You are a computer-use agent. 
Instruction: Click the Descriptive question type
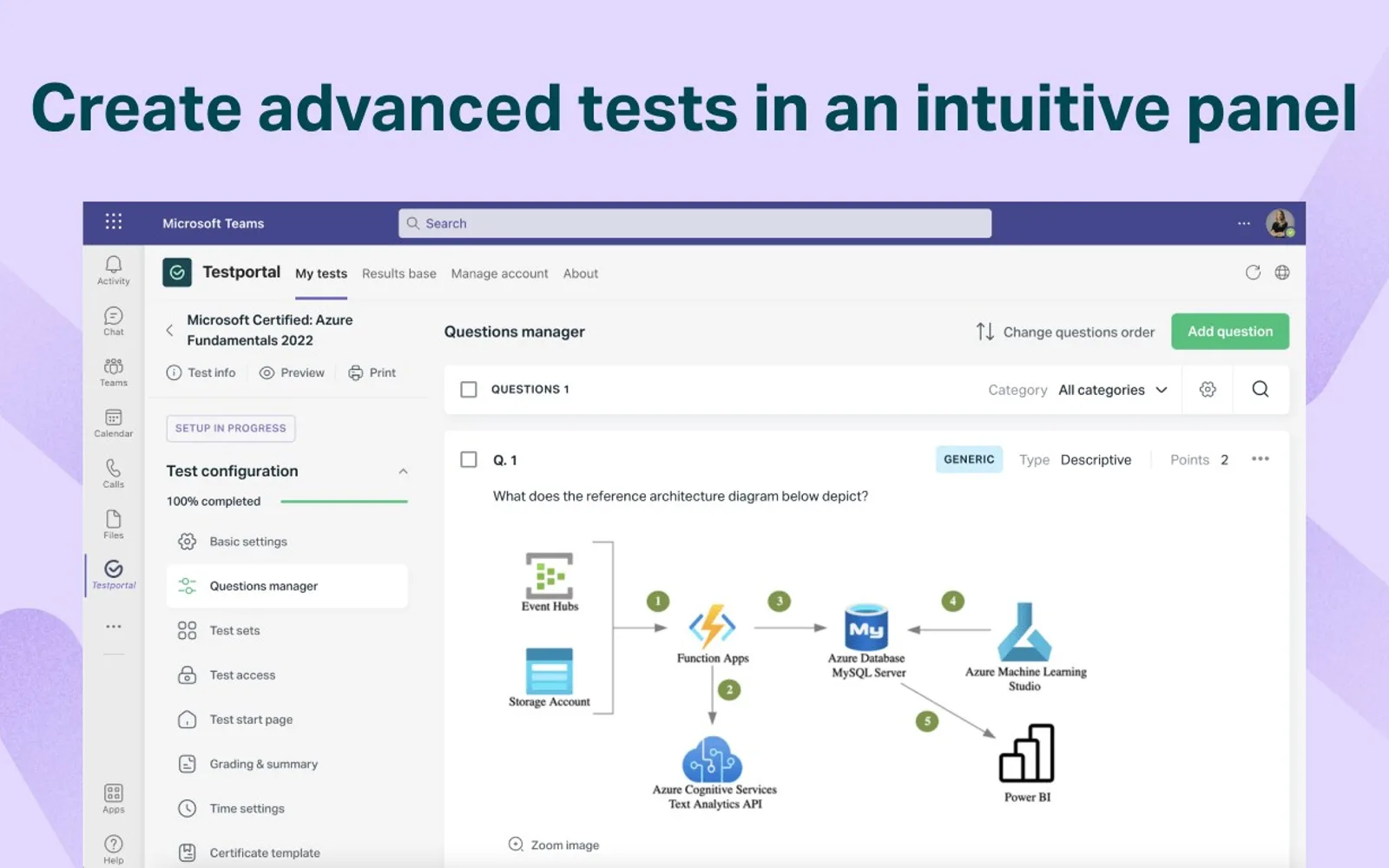pos(1096,460)
